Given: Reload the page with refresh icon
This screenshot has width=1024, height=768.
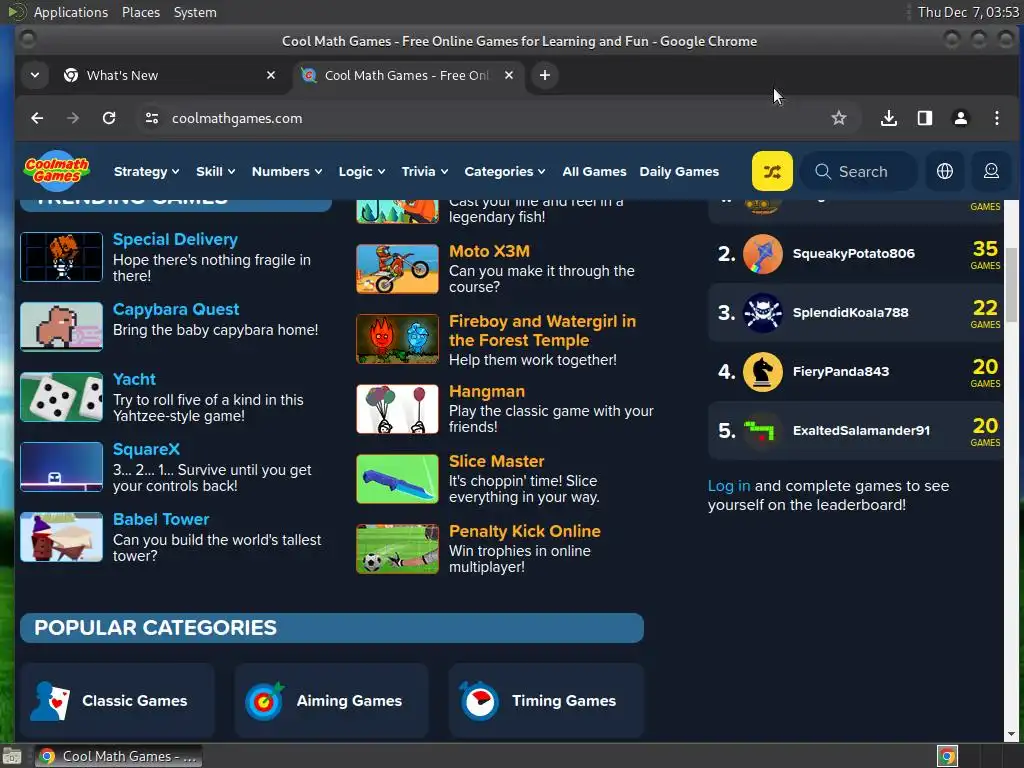Looking at the screenshot, I should point(109,118).
